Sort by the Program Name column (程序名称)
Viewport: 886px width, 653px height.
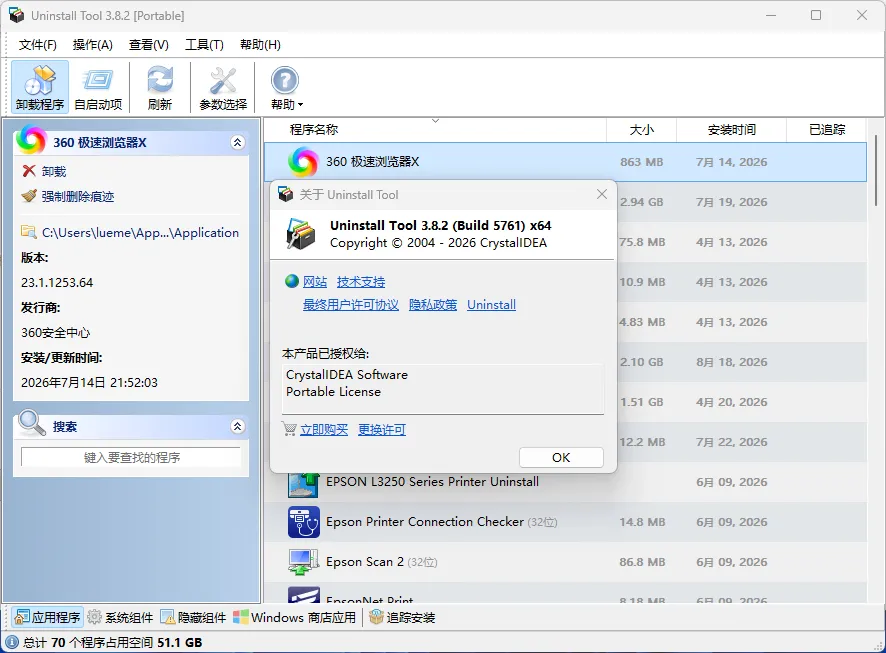pyautogui.click(x=435, y=130)
